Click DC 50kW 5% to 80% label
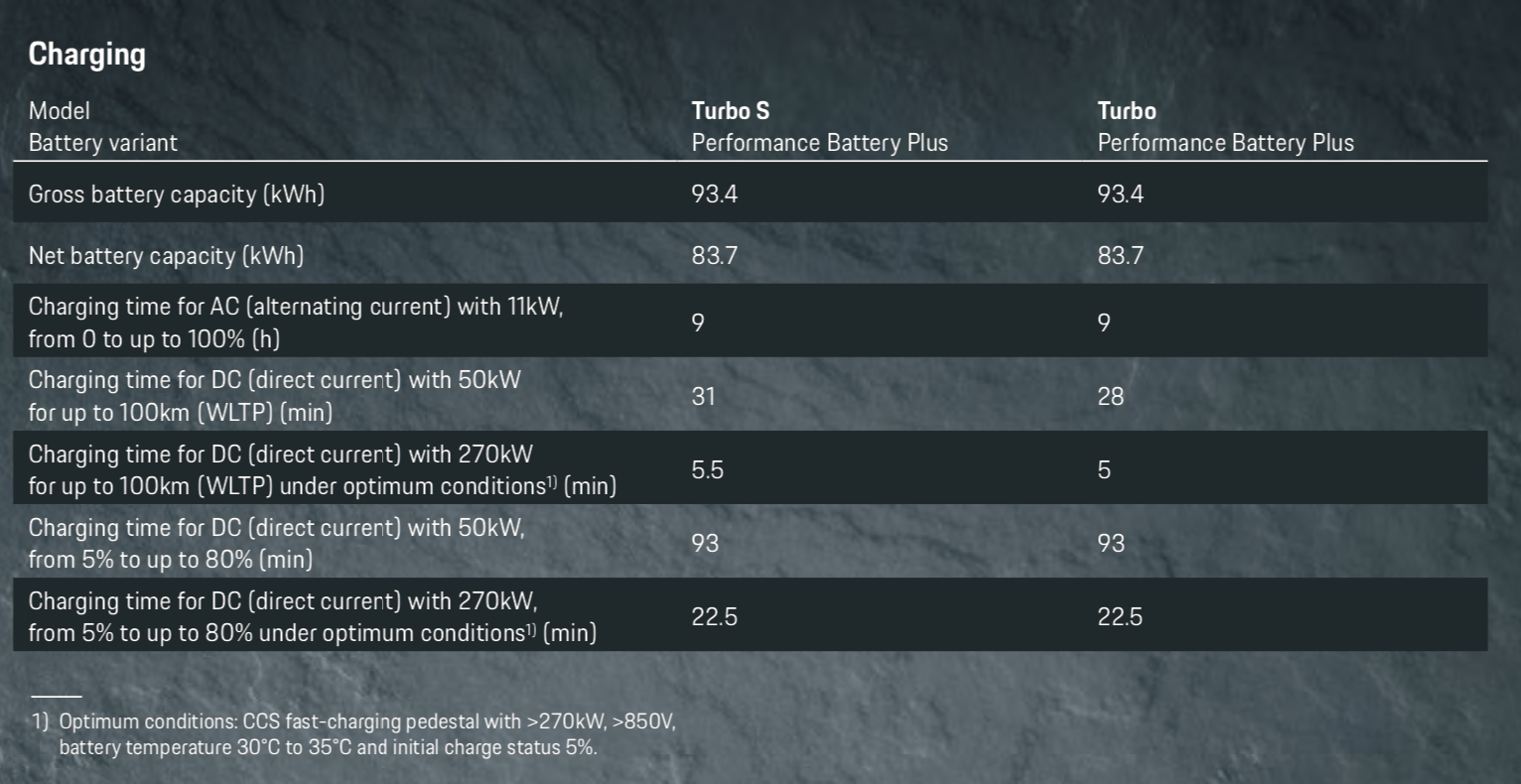Screen dimensions: 1521x784 [276, 542]
